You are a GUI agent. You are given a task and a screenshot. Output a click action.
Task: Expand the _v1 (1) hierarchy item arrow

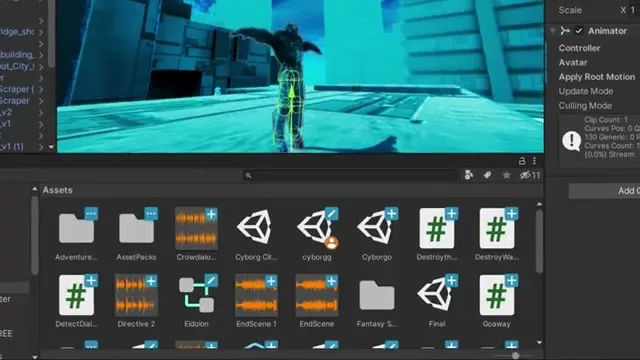point(41,147)
